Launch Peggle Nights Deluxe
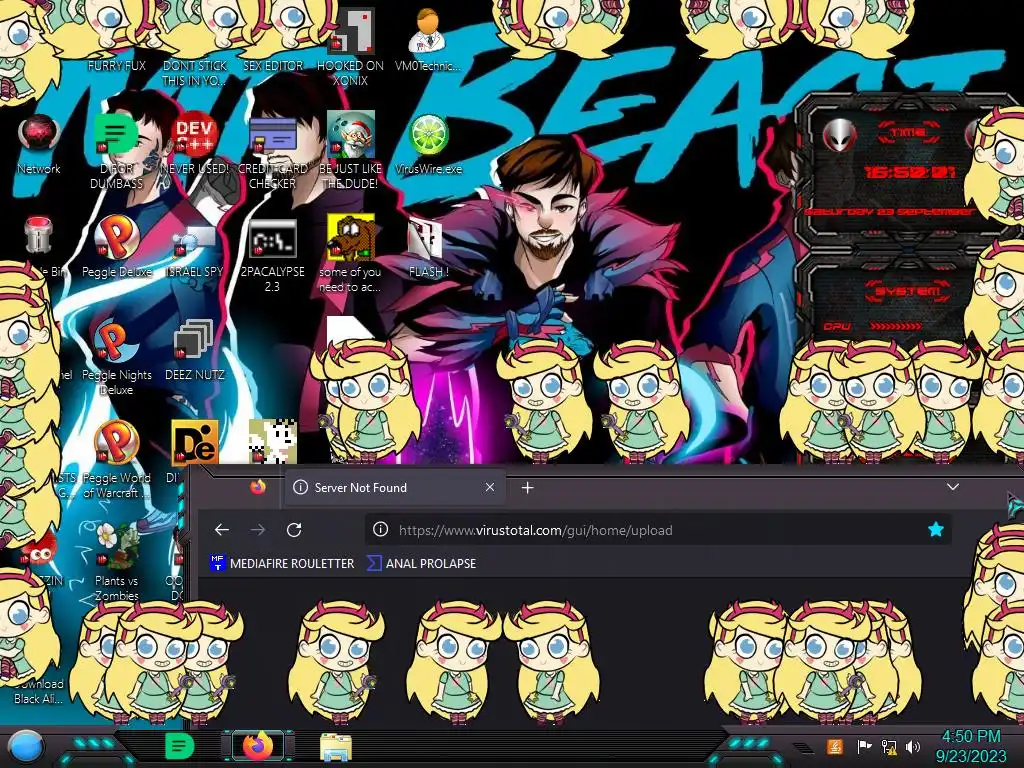The image size is (1024, 768). pos(116,341)
